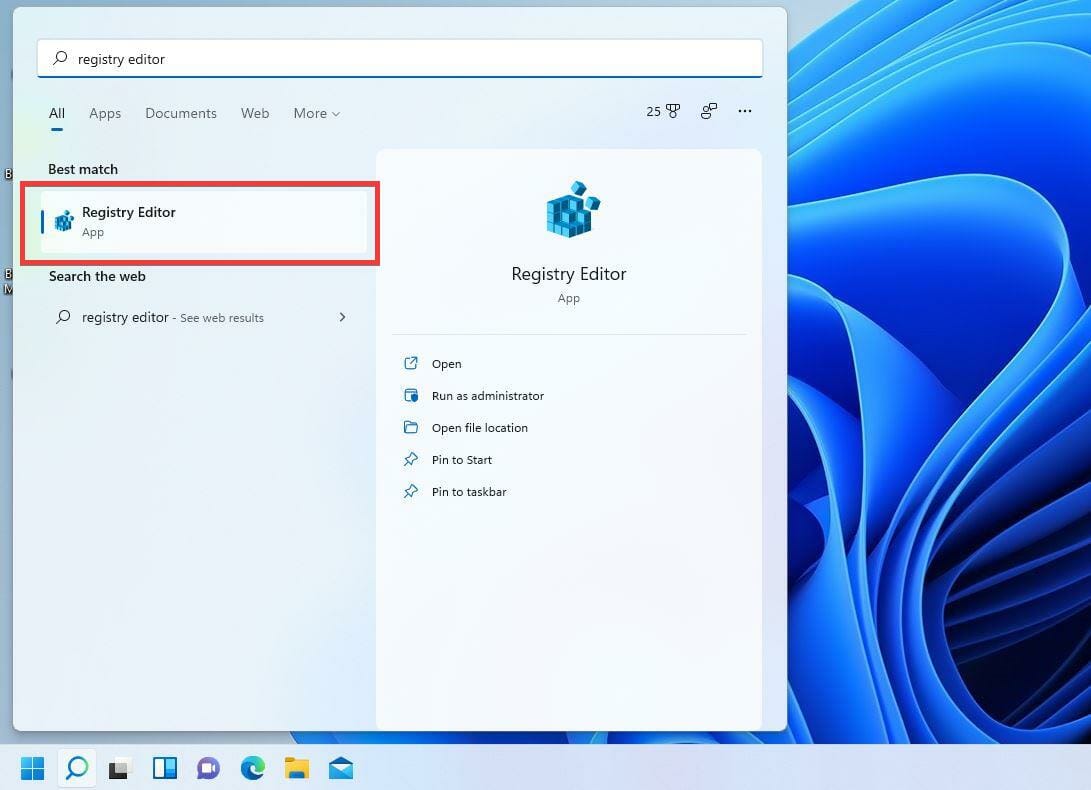Open Widgets from the taskbar
The width and height of the screenshot is (1091, 790).
[165, 768]
